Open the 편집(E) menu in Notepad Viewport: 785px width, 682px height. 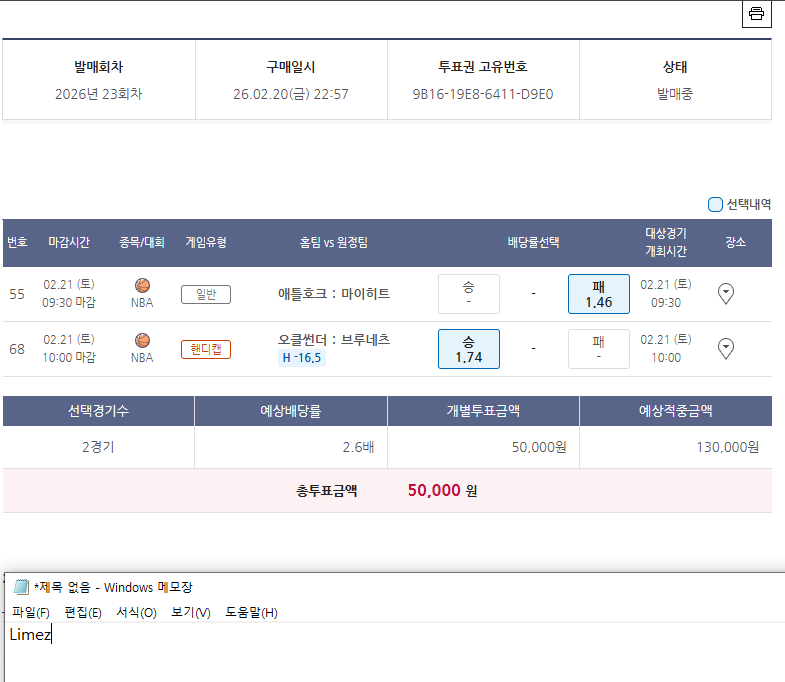click(83, 612)
